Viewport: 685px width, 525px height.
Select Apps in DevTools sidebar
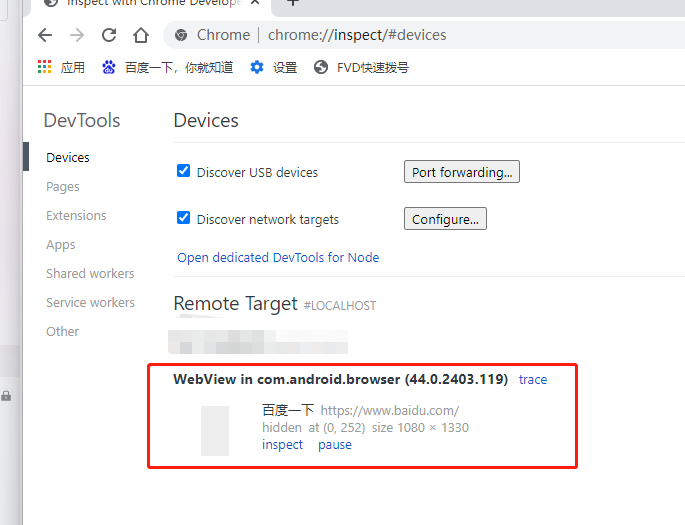(61, 245)
